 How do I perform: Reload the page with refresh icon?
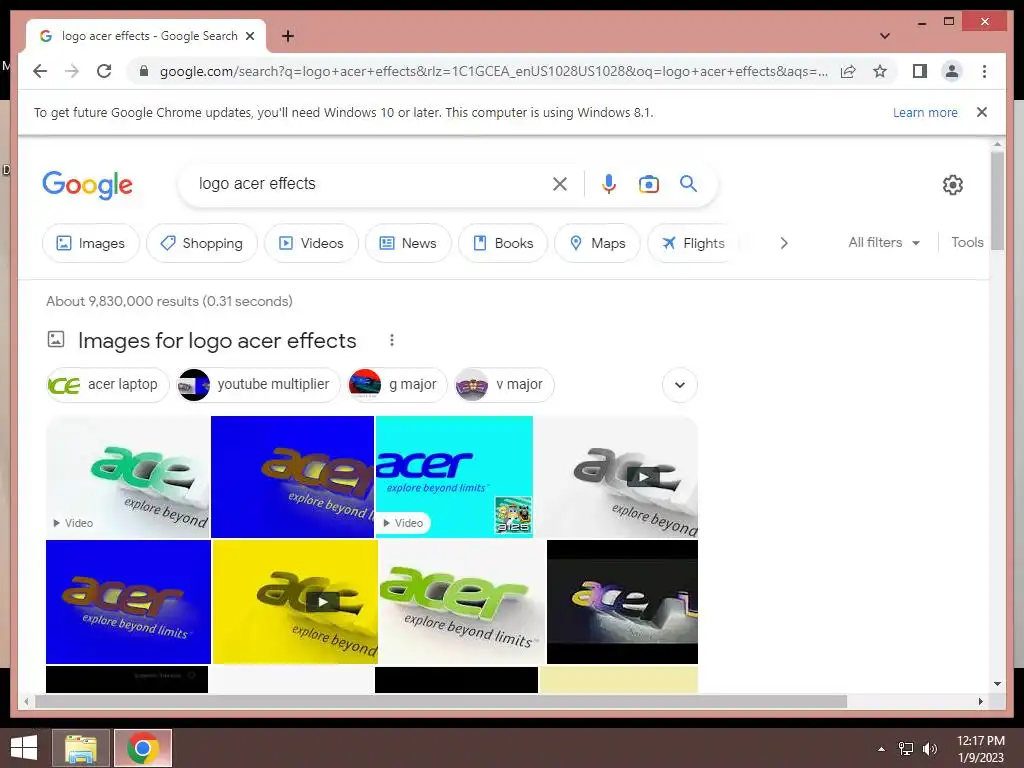(x=104, y=71)
